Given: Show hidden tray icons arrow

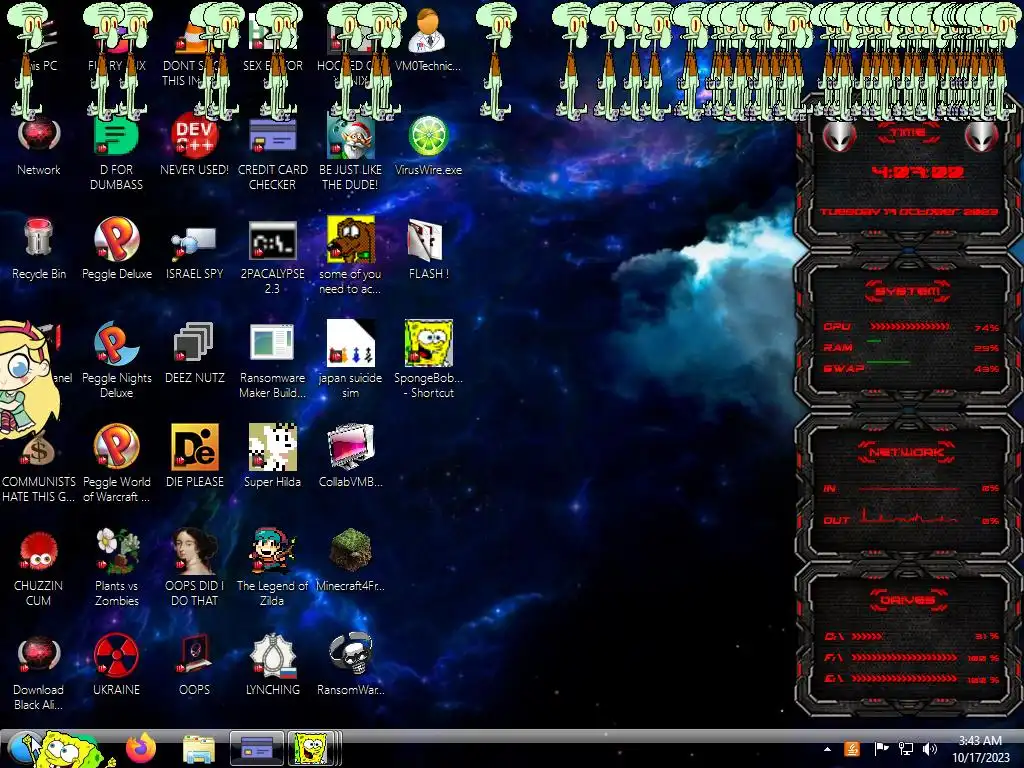Looking at the screenshot, I should (827, 749).
